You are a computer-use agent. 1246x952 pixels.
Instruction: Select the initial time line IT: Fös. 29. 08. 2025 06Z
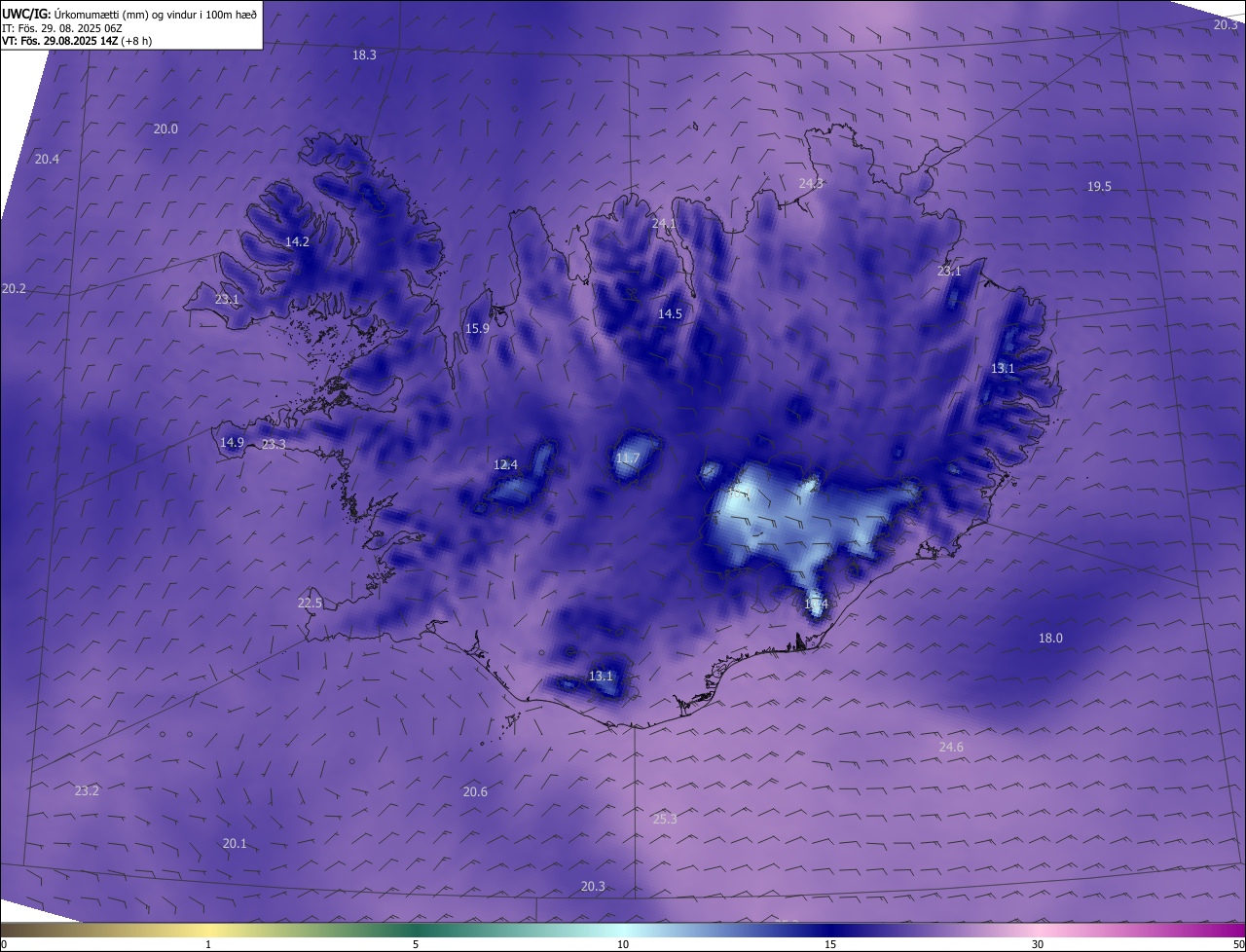pyautogui.click(x=62, y=28)
